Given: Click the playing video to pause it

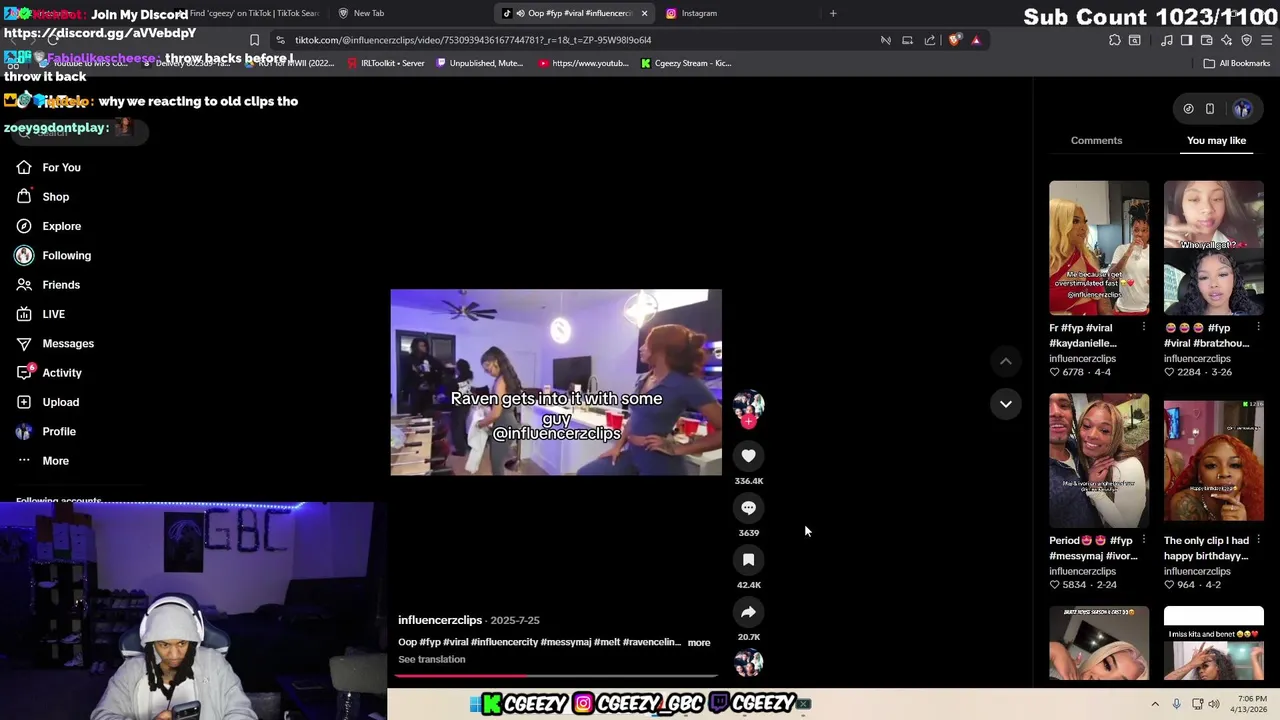Looking at the screenshot, I should [555, 382].
